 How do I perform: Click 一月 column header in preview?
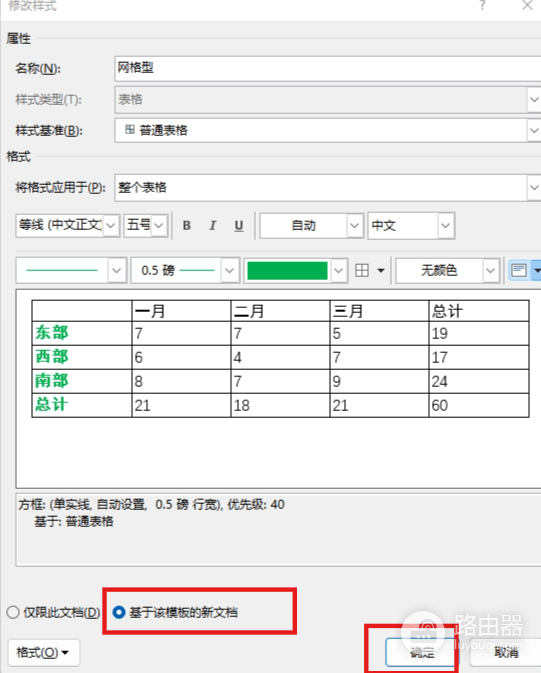[150, 311]
